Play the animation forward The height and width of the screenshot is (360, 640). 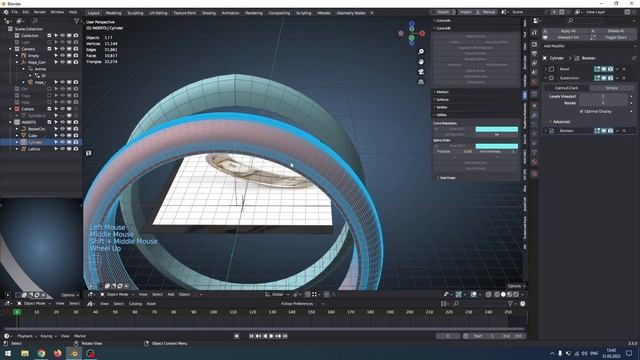[x=271, y=336]
